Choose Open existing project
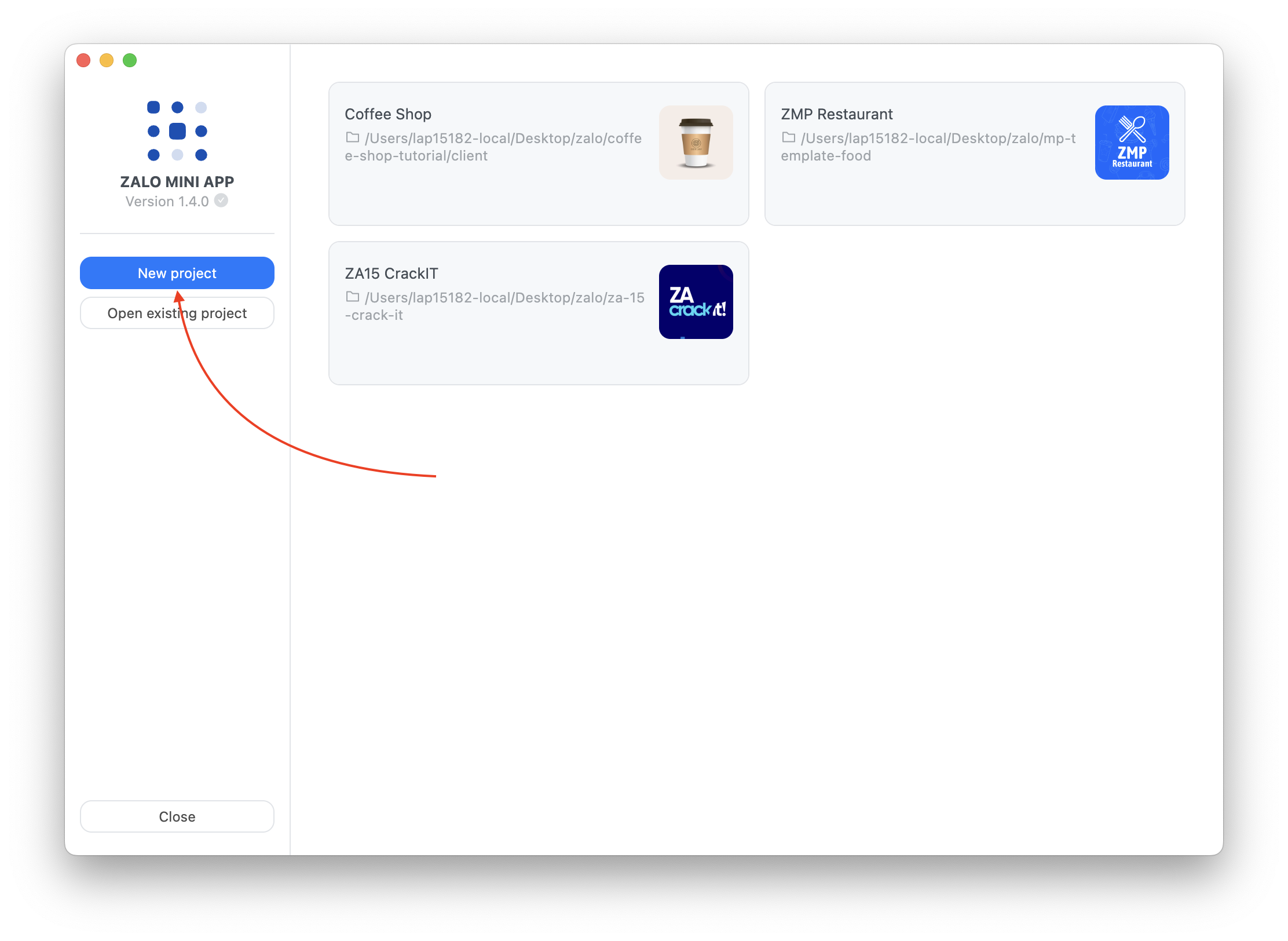Viewport: 1288px width, 941px height. coord(177,313)
